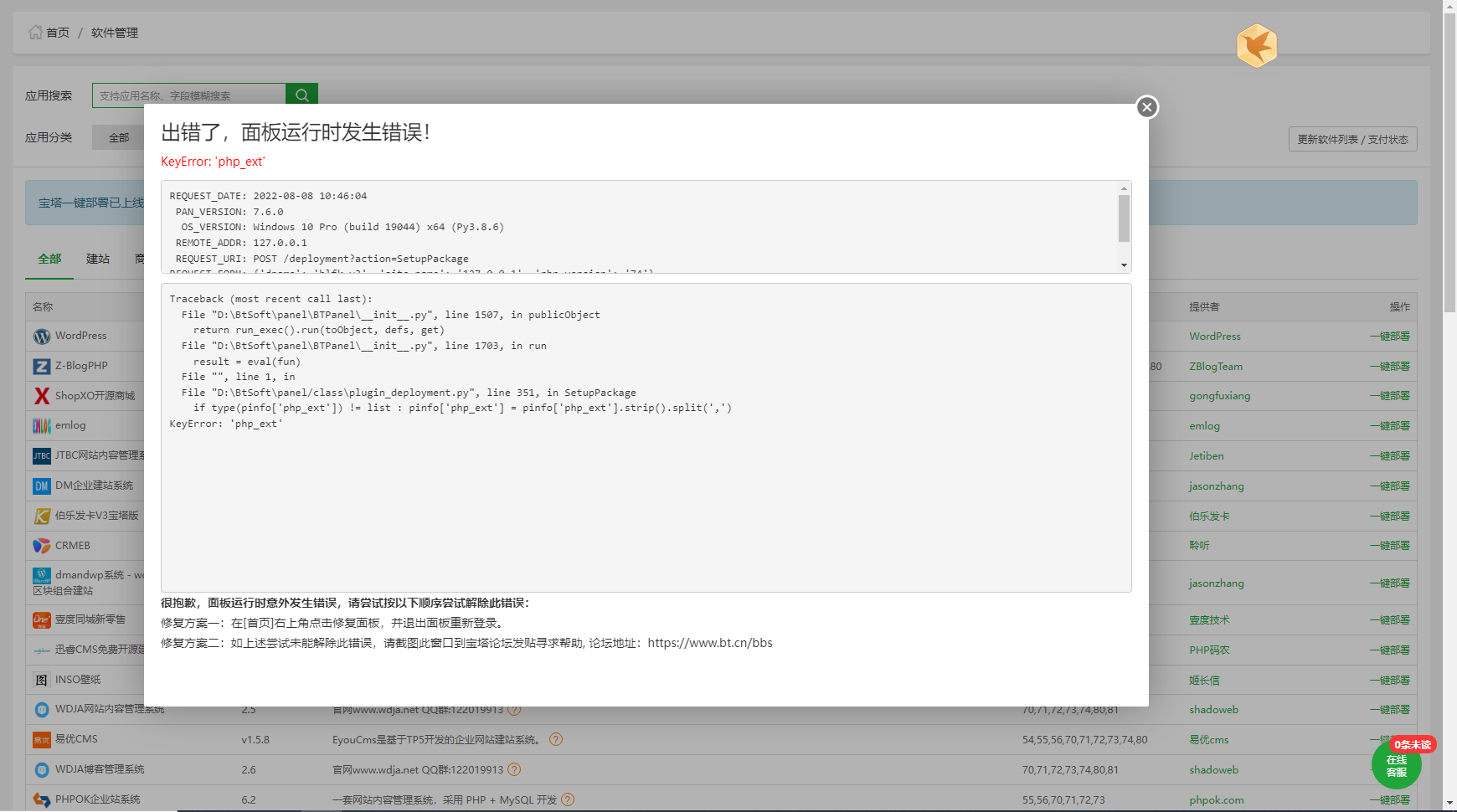
Task: Click the 提供者 column header
Action: coord(1204,307)
